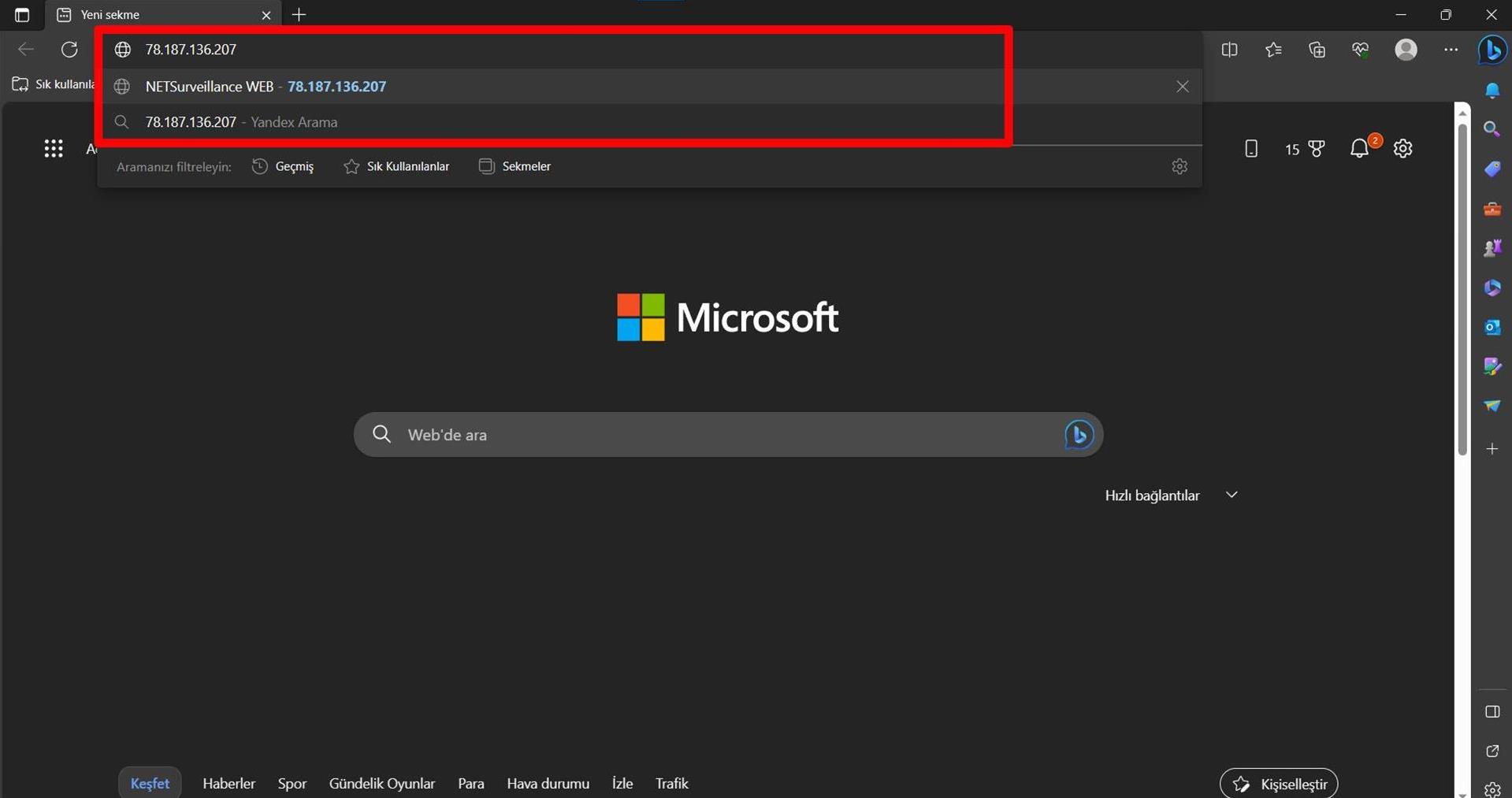Open sidebar search magnifier icon

click(1492, 129)
